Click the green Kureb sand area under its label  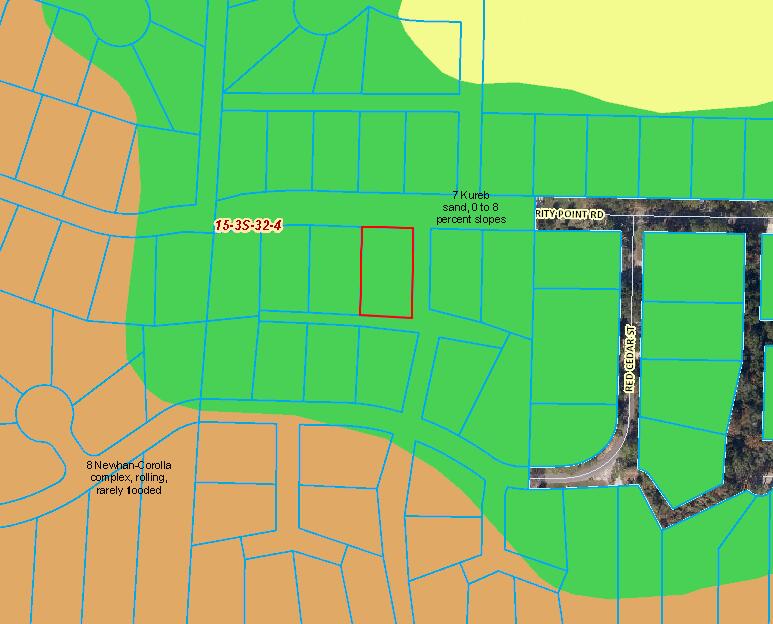pyautogui.click(x=470, y=245)
